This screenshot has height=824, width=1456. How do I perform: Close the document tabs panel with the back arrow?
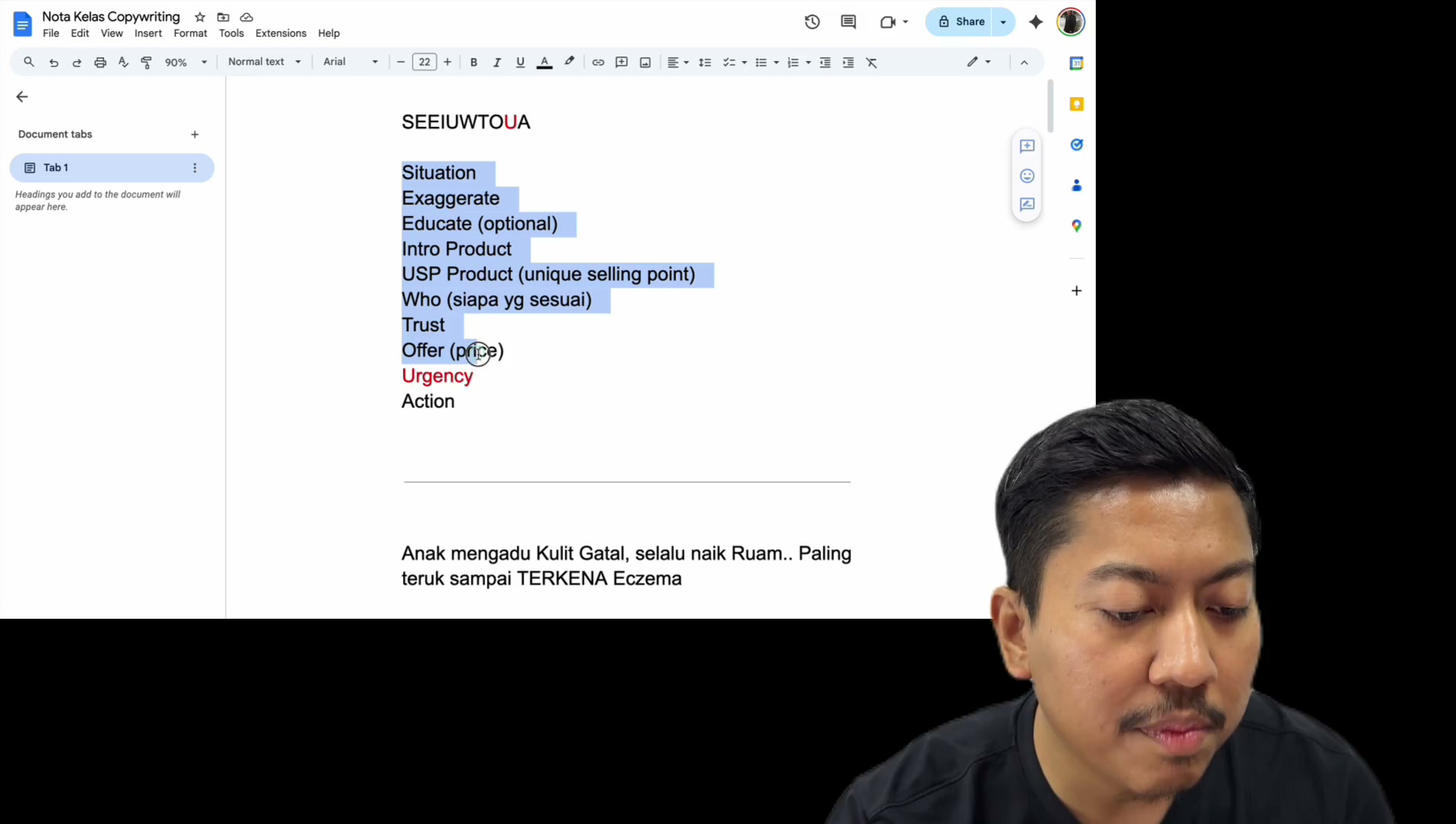[x=21, y=97]
